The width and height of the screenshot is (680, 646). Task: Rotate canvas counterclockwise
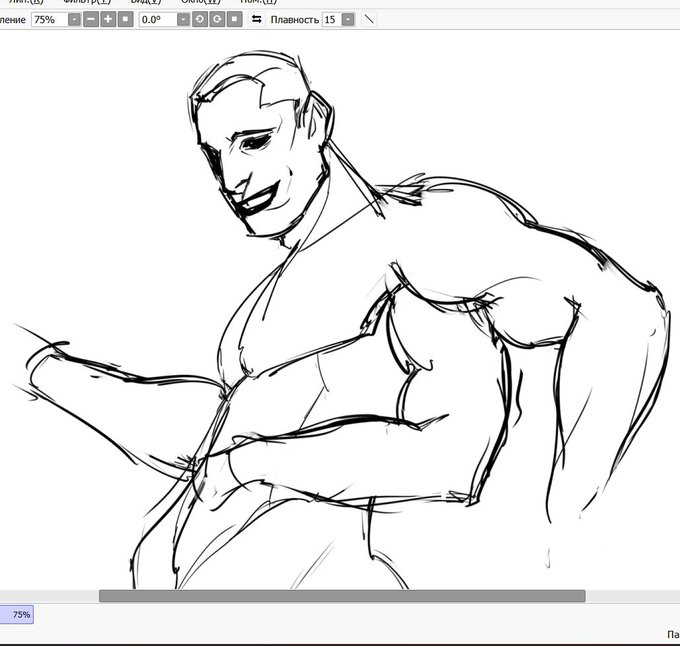pyautogui.click(x=199, y=20)
